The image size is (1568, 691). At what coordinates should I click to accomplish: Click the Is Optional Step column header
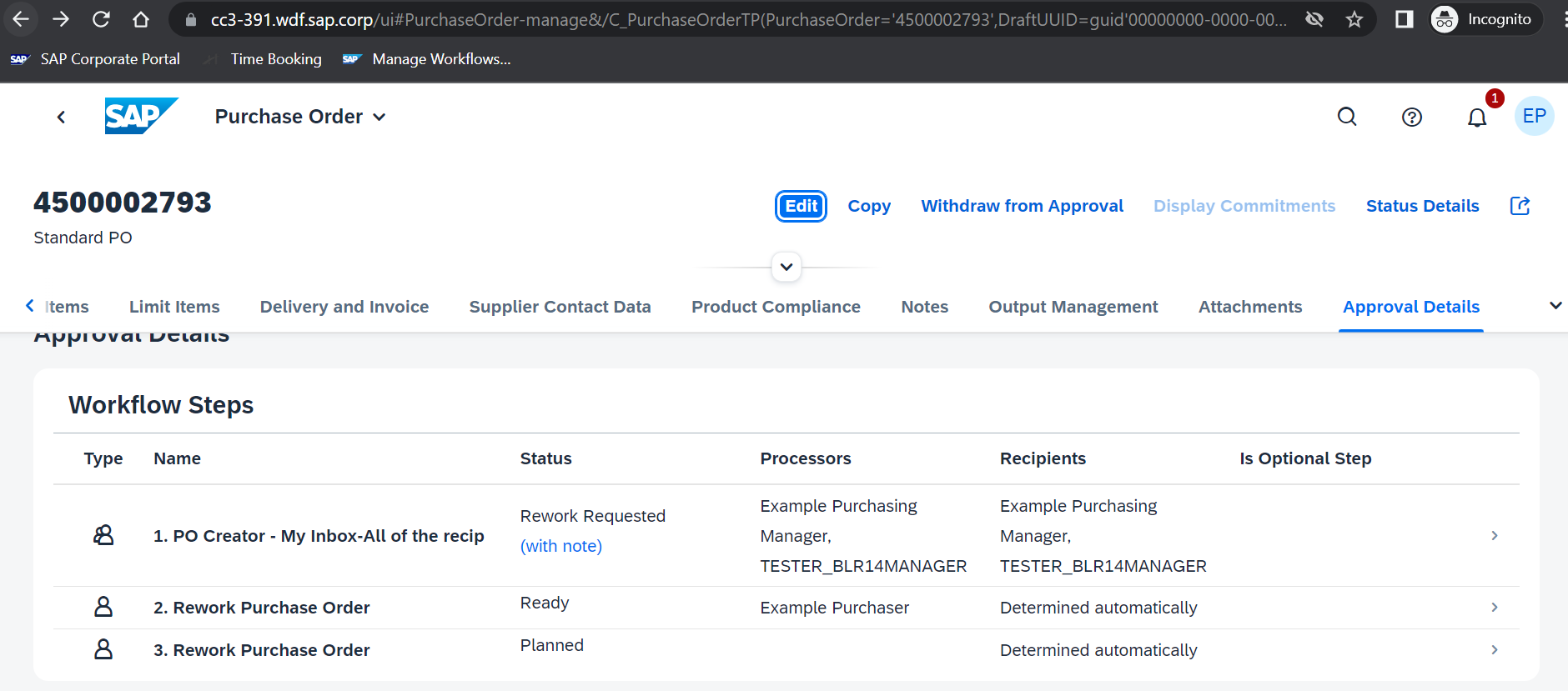[x=1305, y=458]
